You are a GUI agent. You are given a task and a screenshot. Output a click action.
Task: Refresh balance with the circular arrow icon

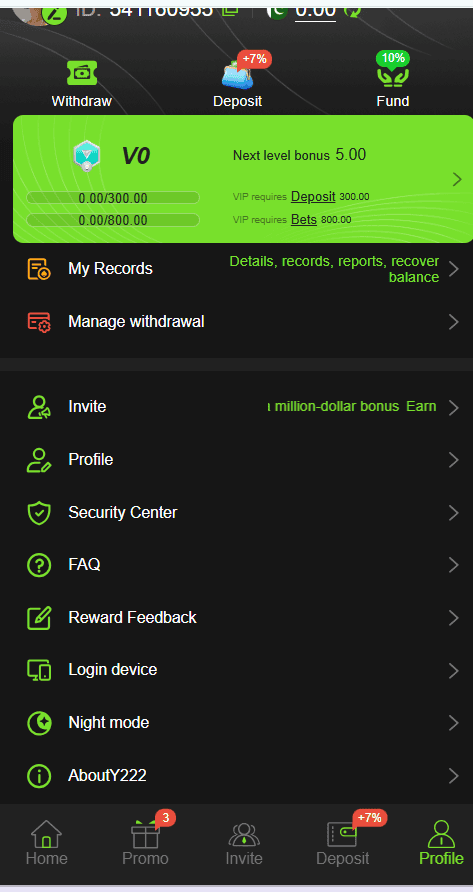(x=353, y=9)
